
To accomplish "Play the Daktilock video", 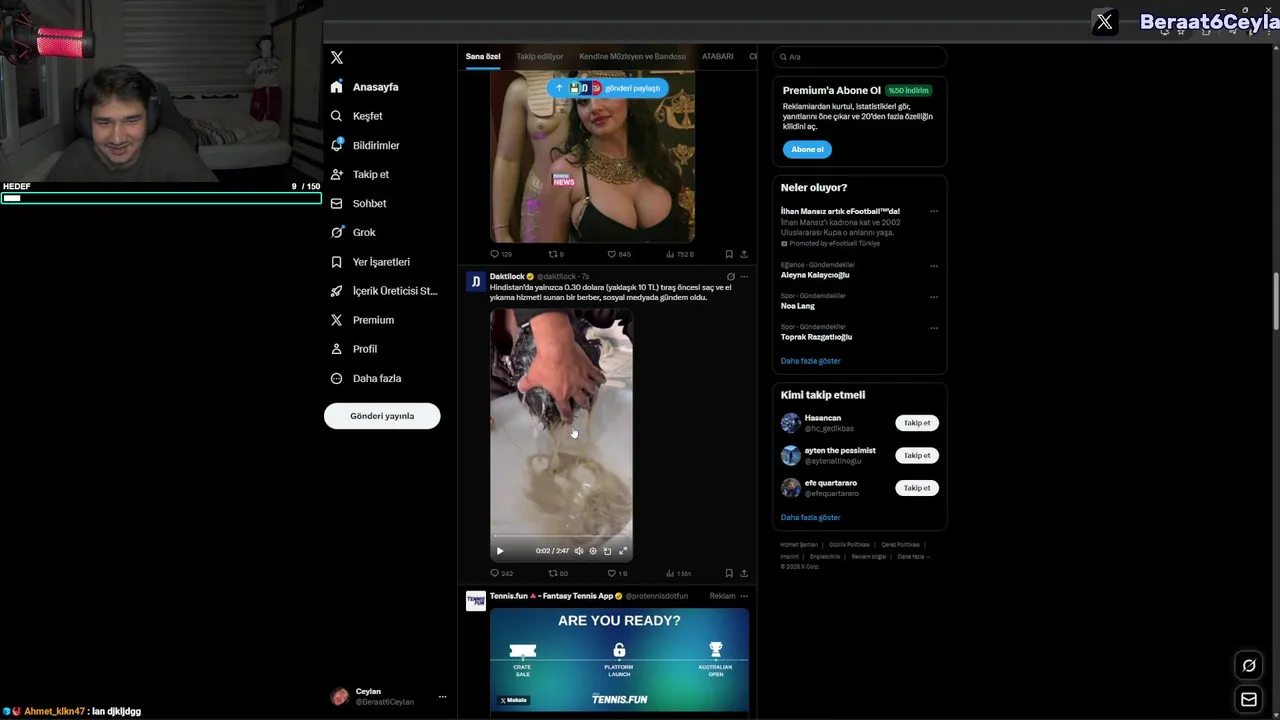I will (500, 551).
